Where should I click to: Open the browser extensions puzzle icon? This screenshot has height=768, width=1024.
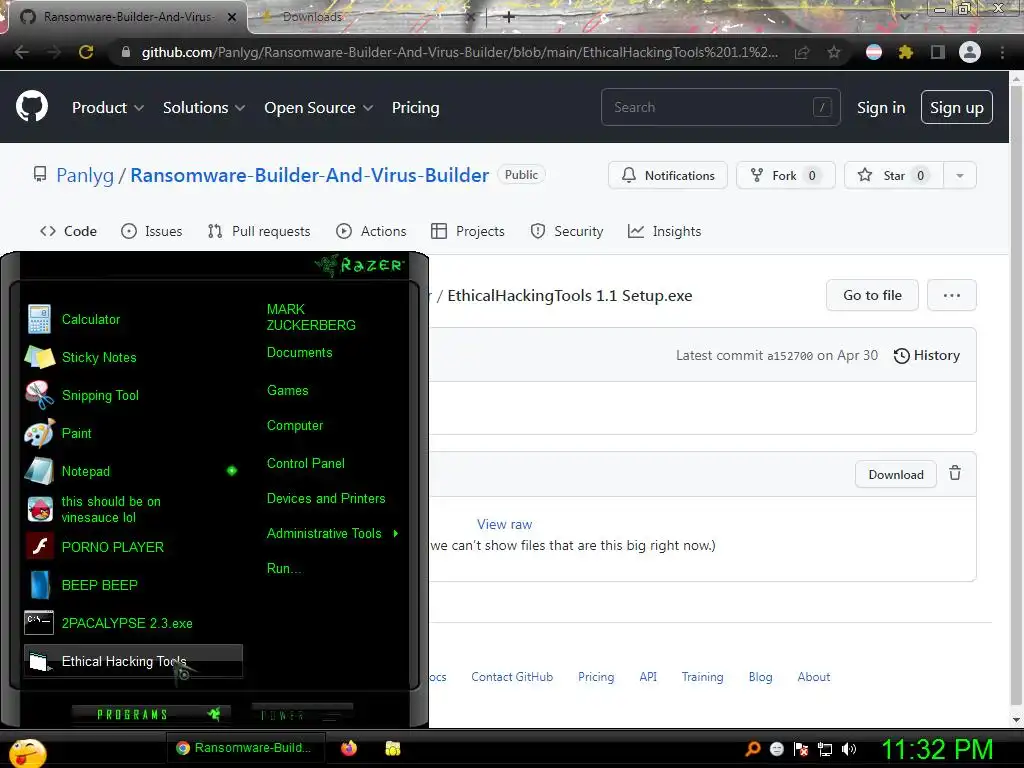905,52
